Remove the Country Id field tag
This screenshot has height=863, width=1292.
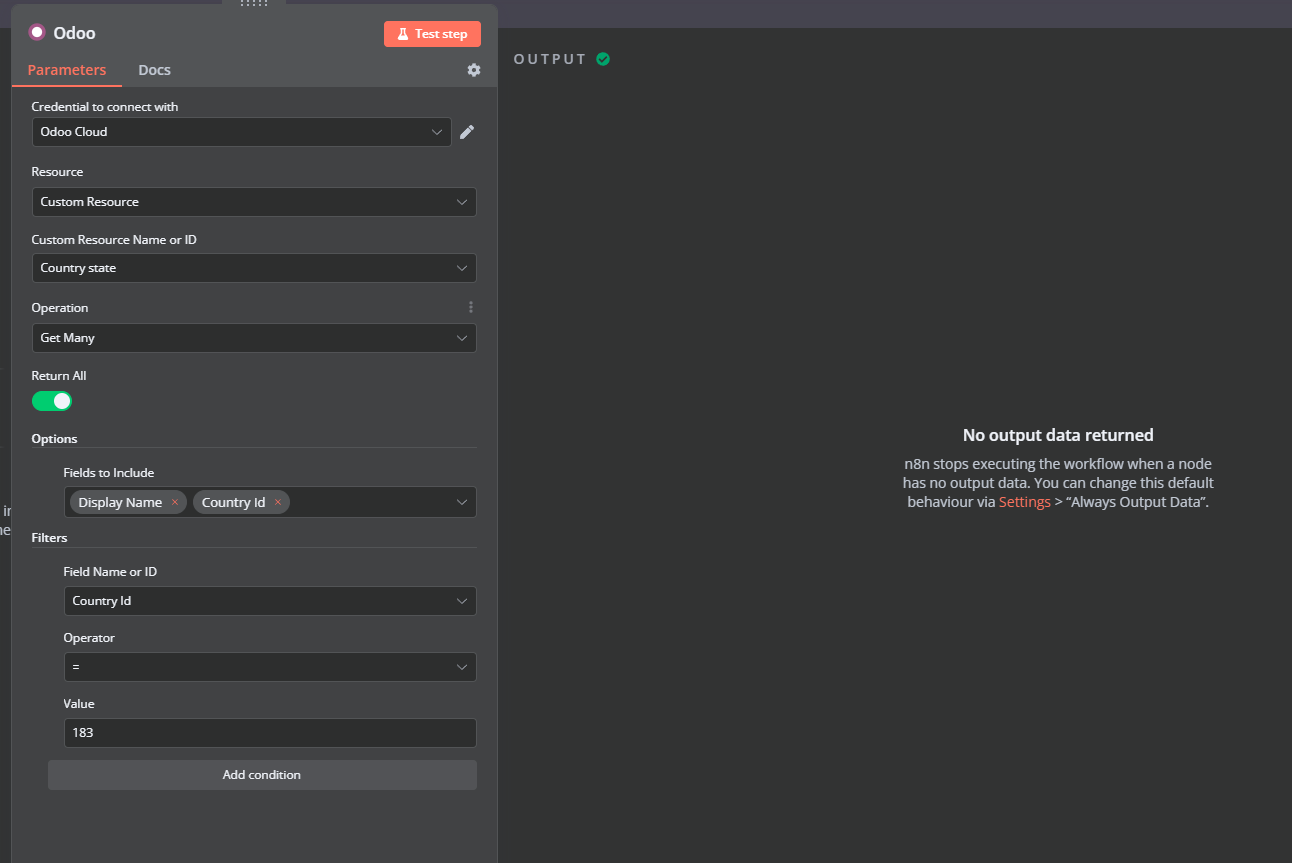tap(278, 502)
